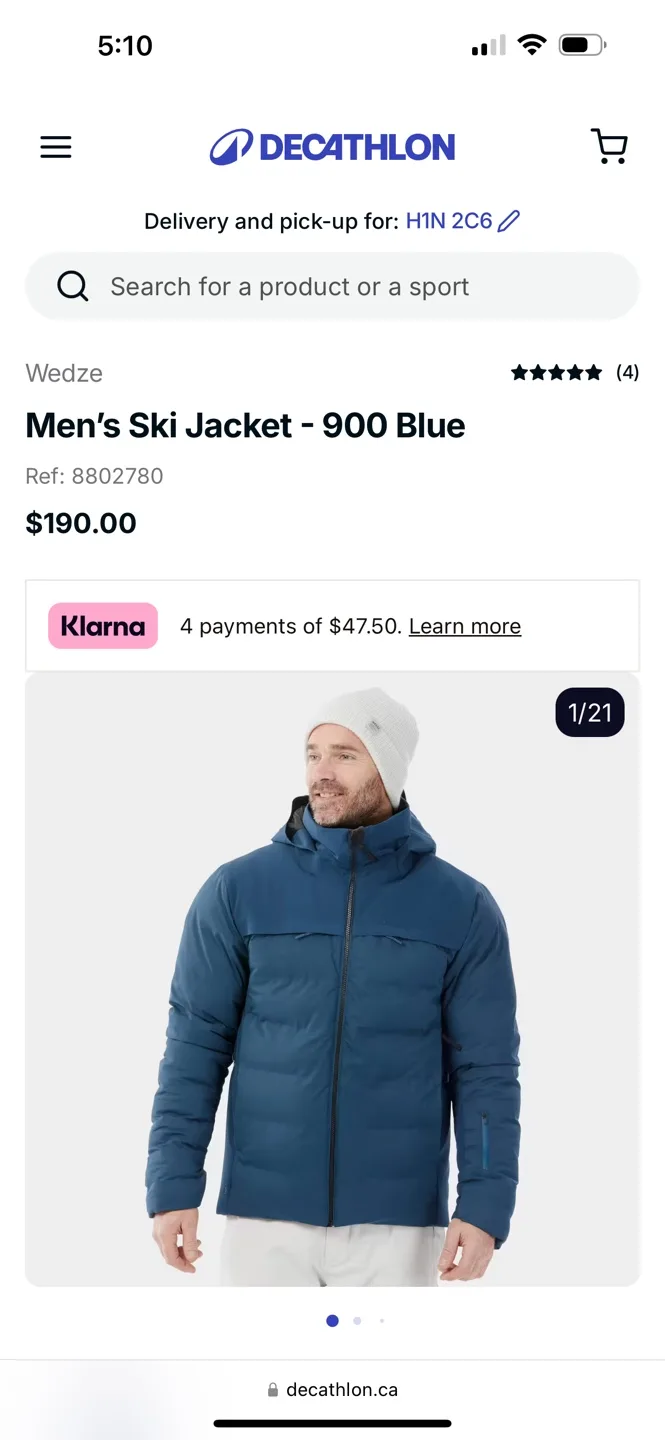Image resolution: width=665 pixels, height=1440 pixels.
Task: Tap the Men's Ski Jacket title
Action: 246,425
